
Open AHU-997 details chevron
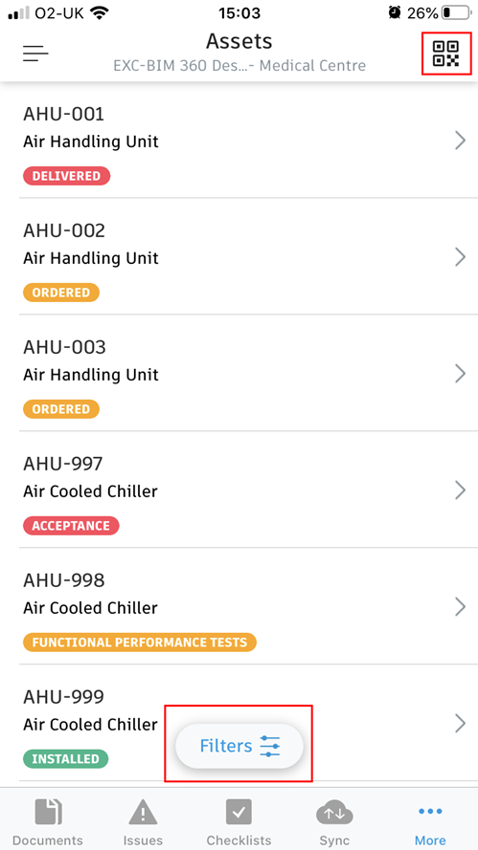click(x=460, y=490)
